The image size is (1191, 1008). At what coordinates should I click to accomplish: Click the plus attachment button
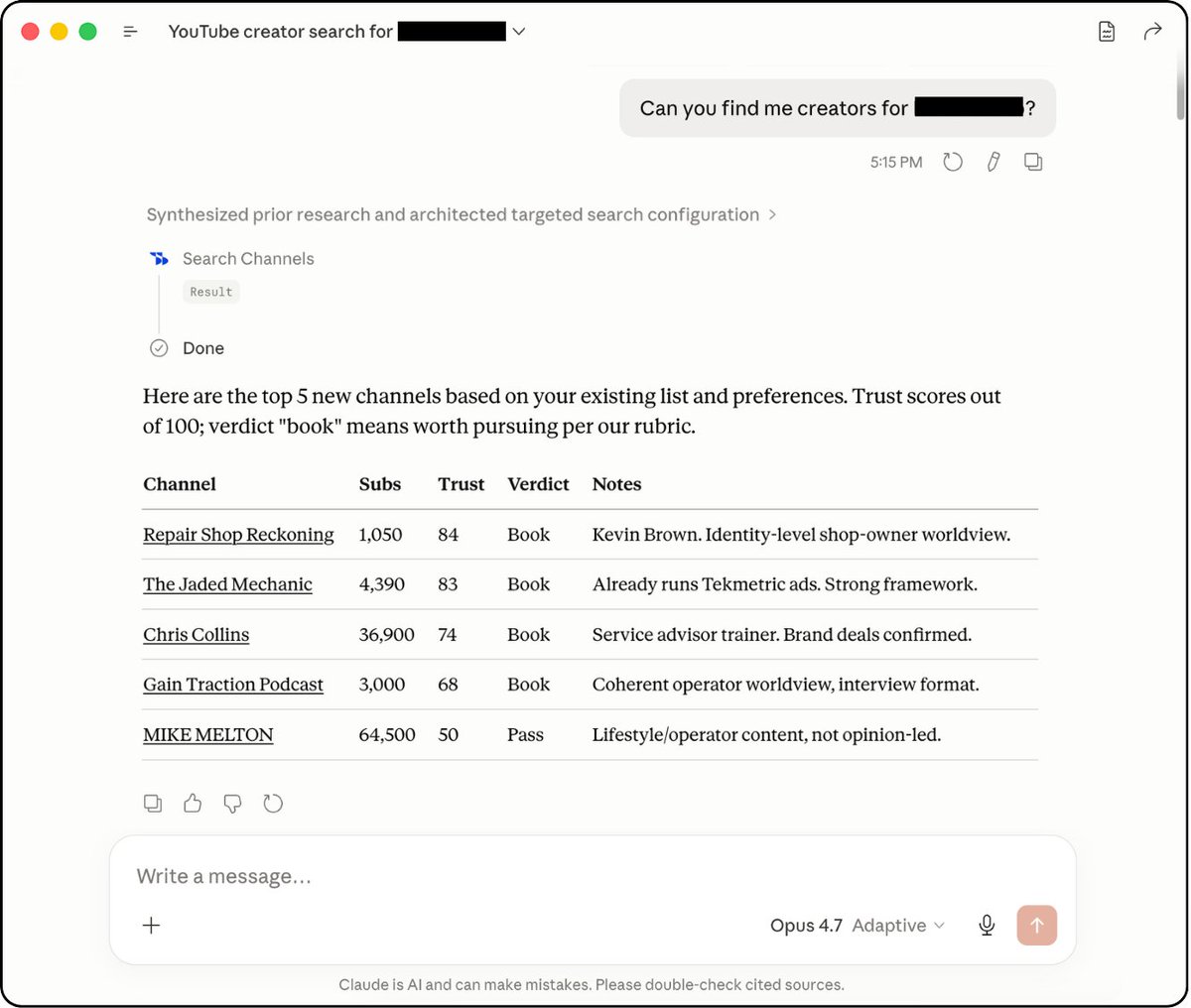point(152,926)
